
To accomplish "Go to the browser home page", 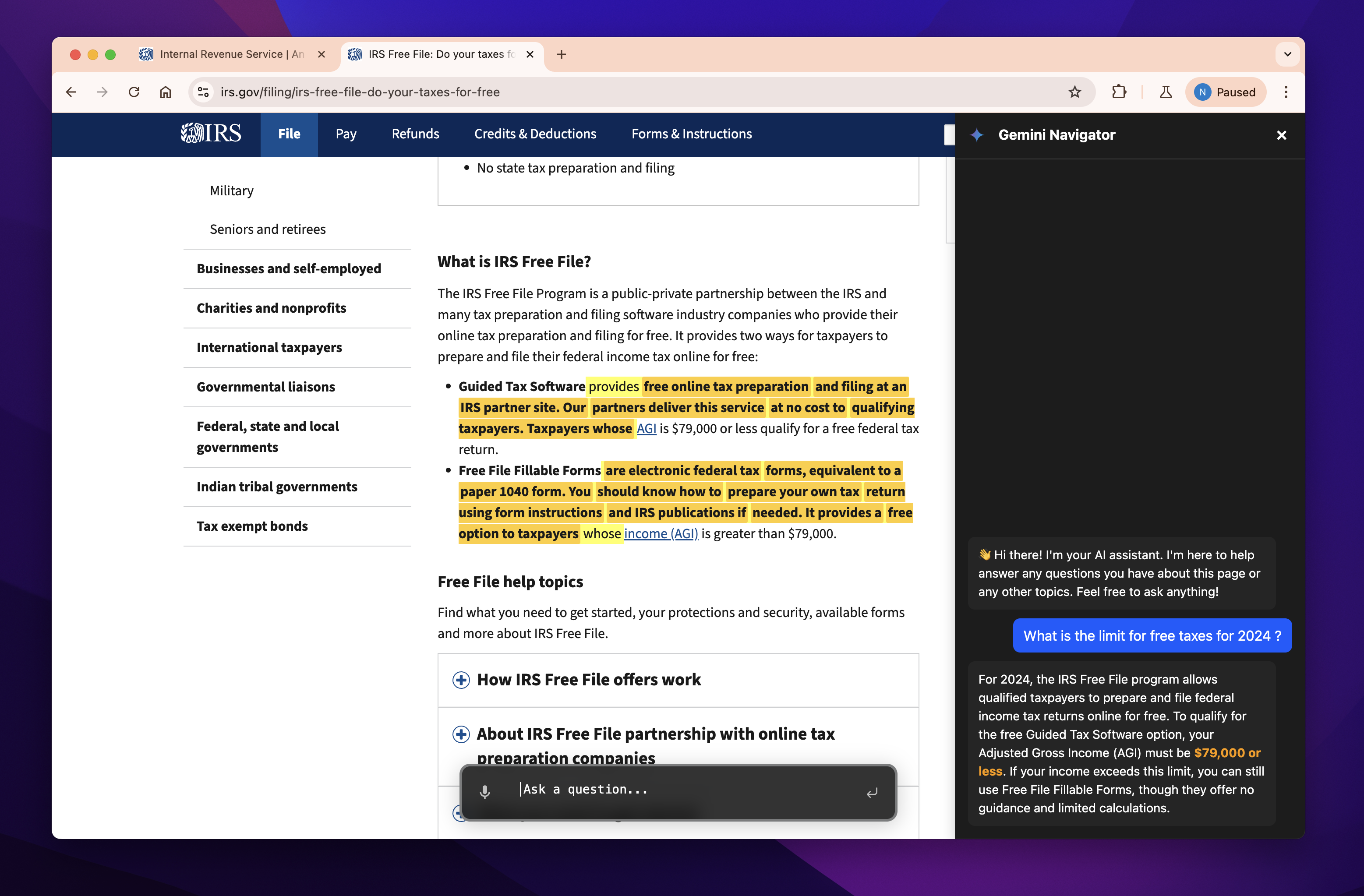I will 166,92.
